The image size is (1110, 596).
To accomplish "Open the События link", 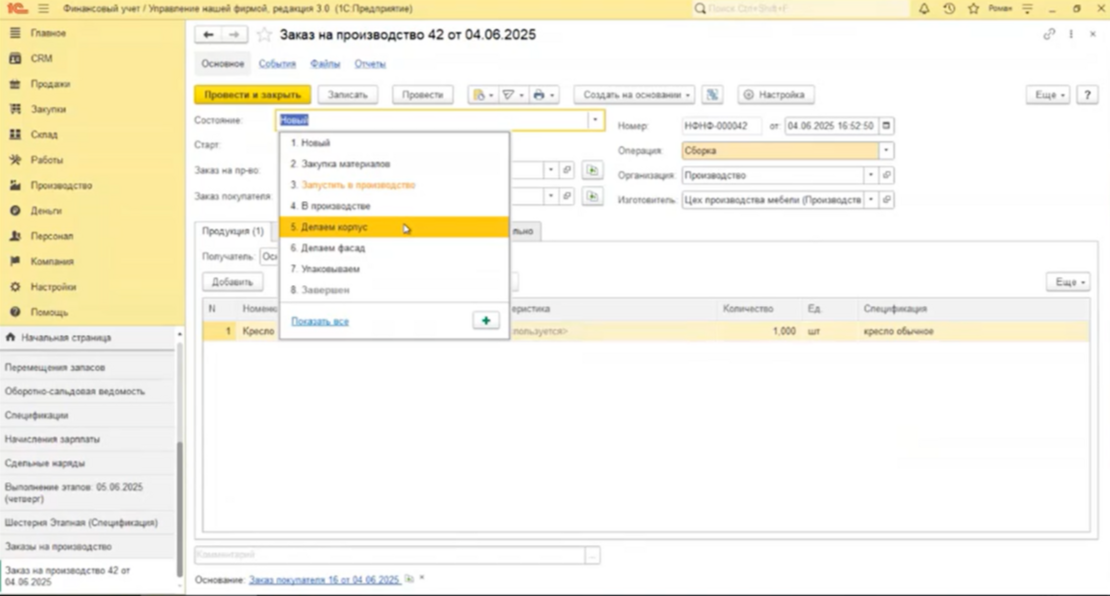I will coord(277,64).
